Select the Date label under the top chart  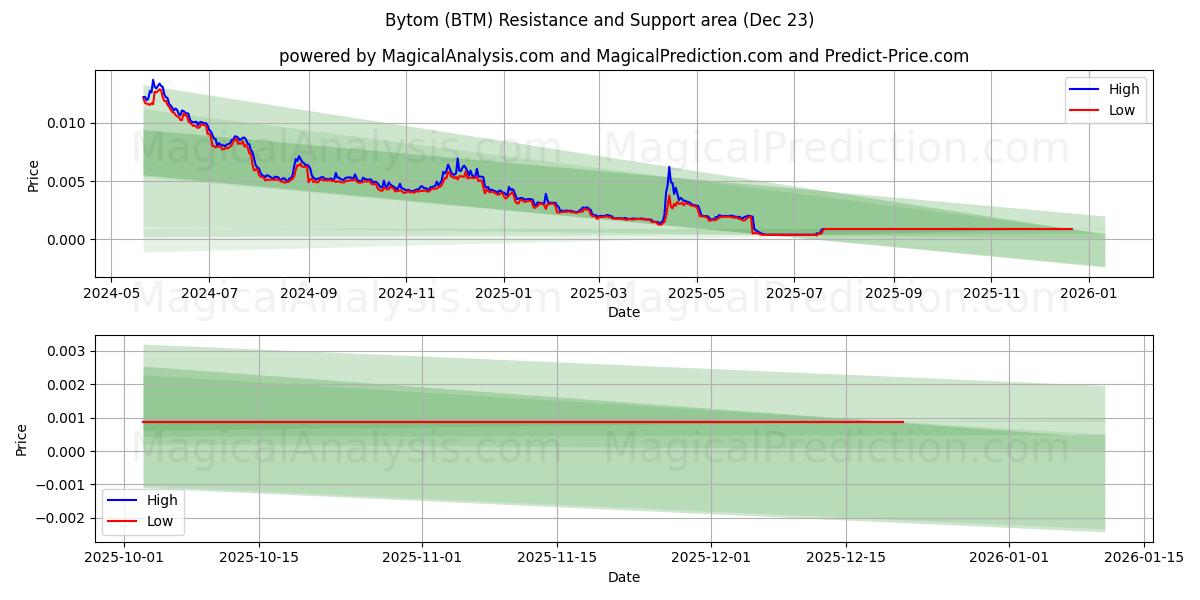tap(623, 313)
